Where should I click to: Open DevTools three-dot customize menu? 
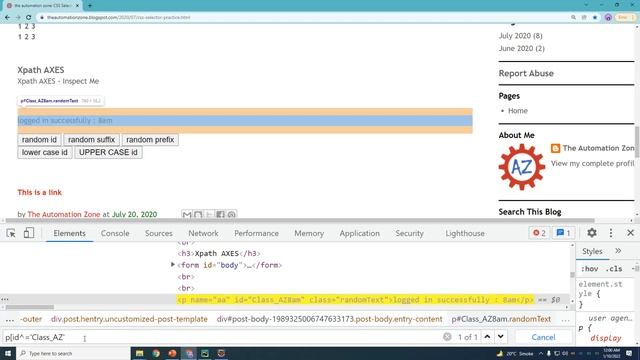[x=611, y=233]
